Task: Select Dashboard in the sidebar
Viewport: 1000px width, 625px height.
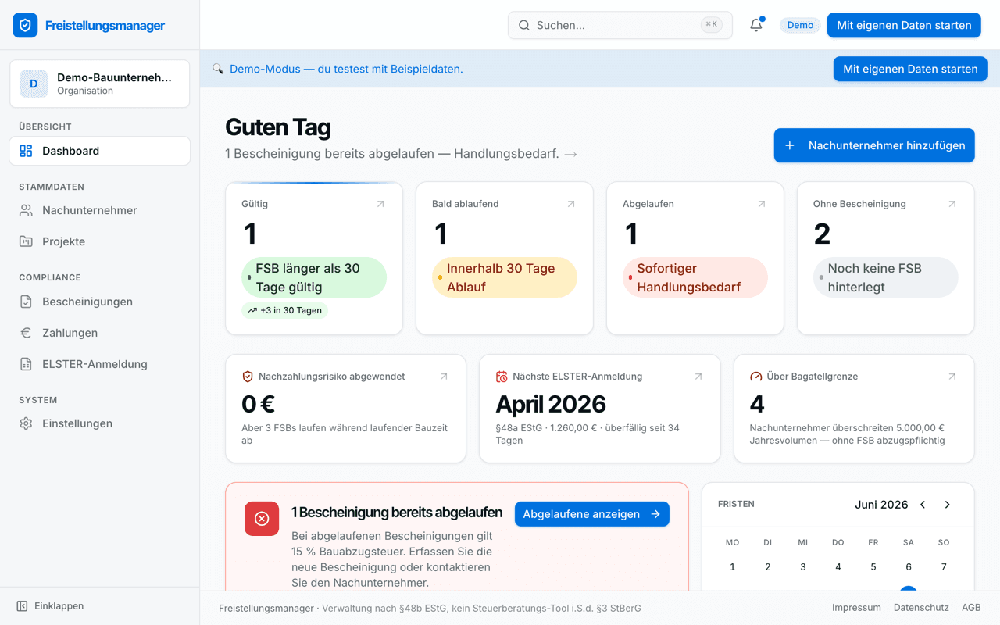Action: click(x=99, y=151)
